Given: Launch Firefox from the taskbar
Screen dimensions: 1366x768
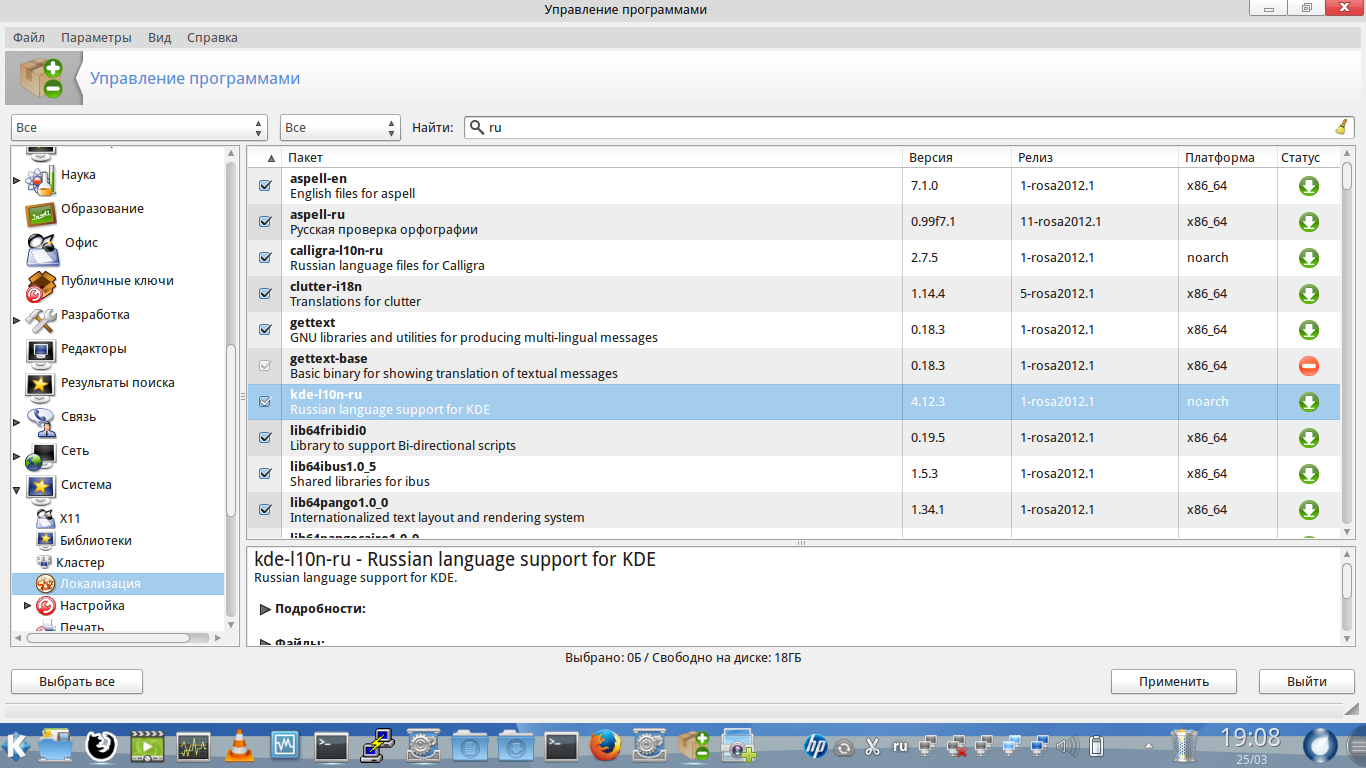Looking at the screenshot, I should pyautogui.click(x=604, y=745).
